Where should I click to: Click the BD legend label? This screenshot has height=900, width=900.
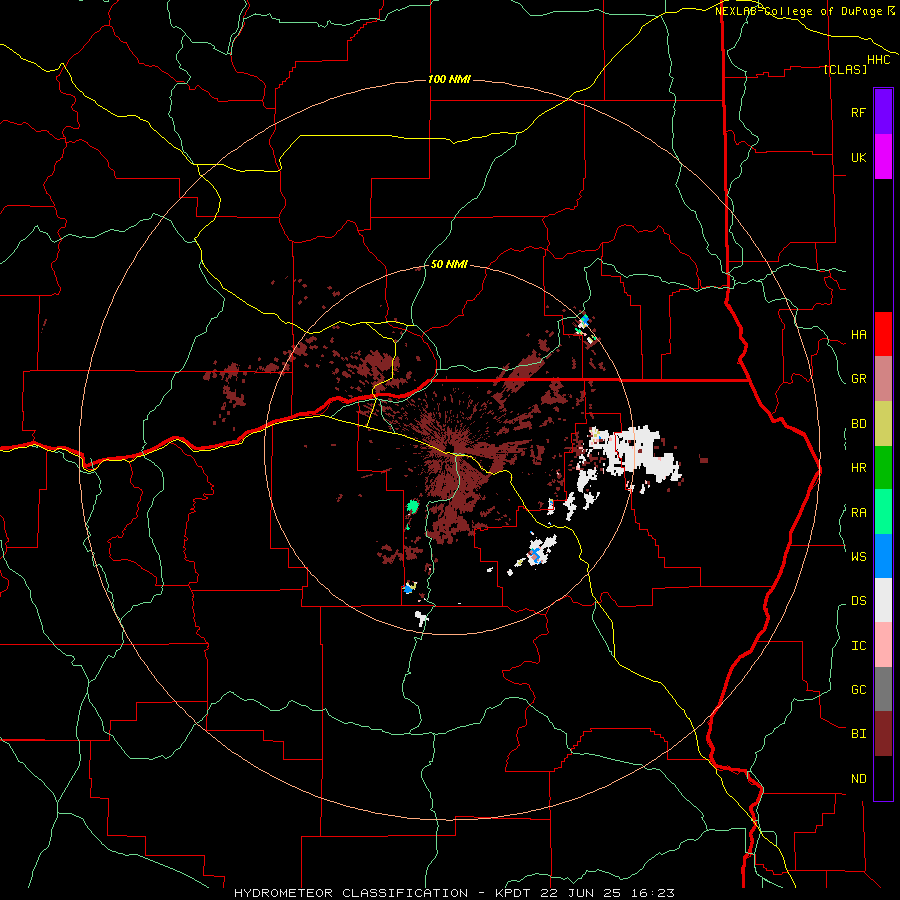pos(858,424)
